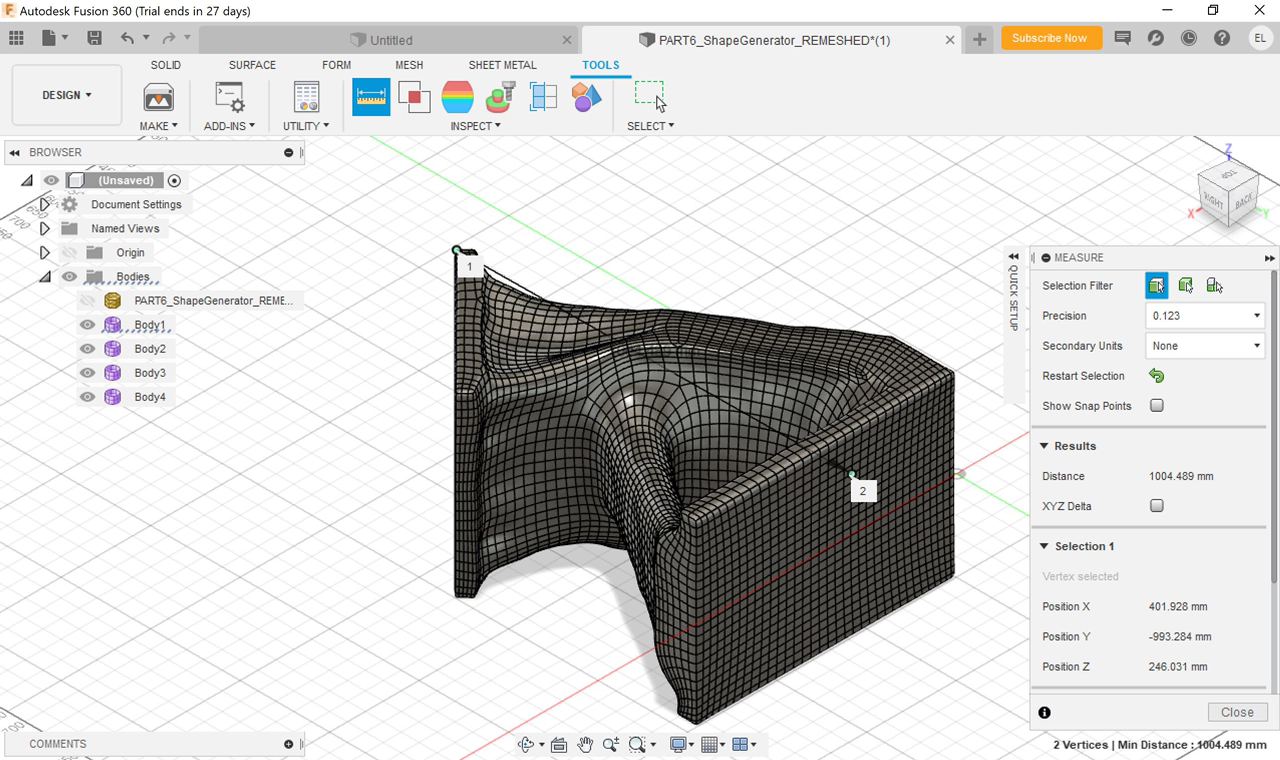This screenshot has width=1280, height=760.
Task: Click the Save icon
Action: (x=94, y=38)
